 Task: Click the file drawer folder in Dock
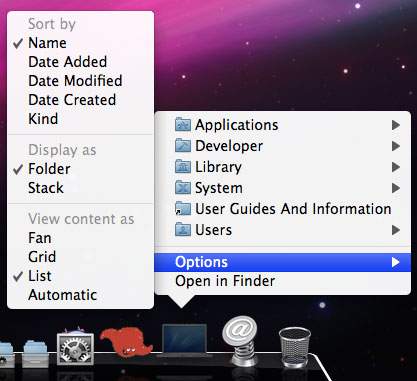point(36,353)
